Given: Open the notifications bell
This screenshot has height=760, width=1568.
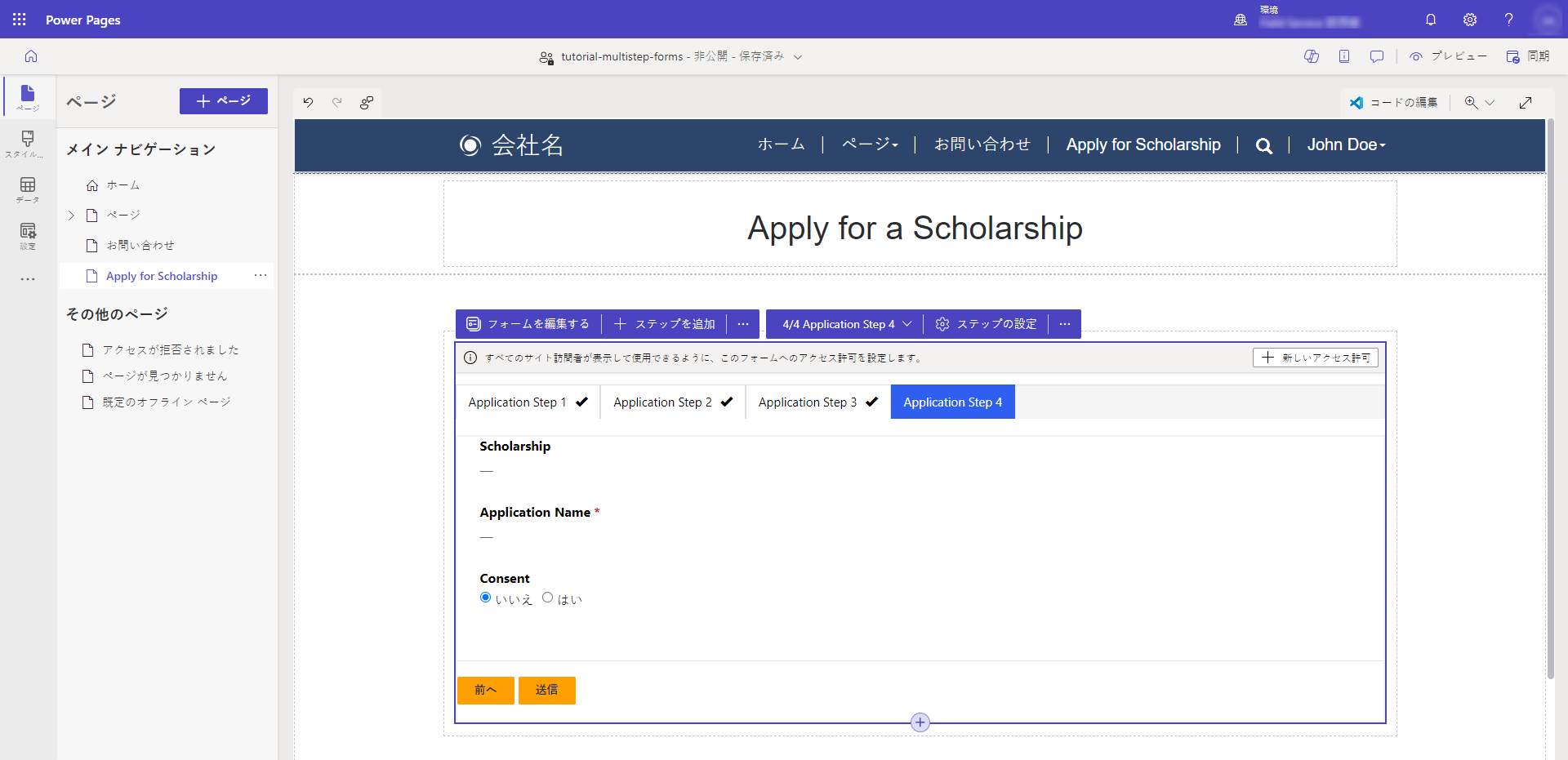Looking at the screenshot, I should tap(1431, 20).
